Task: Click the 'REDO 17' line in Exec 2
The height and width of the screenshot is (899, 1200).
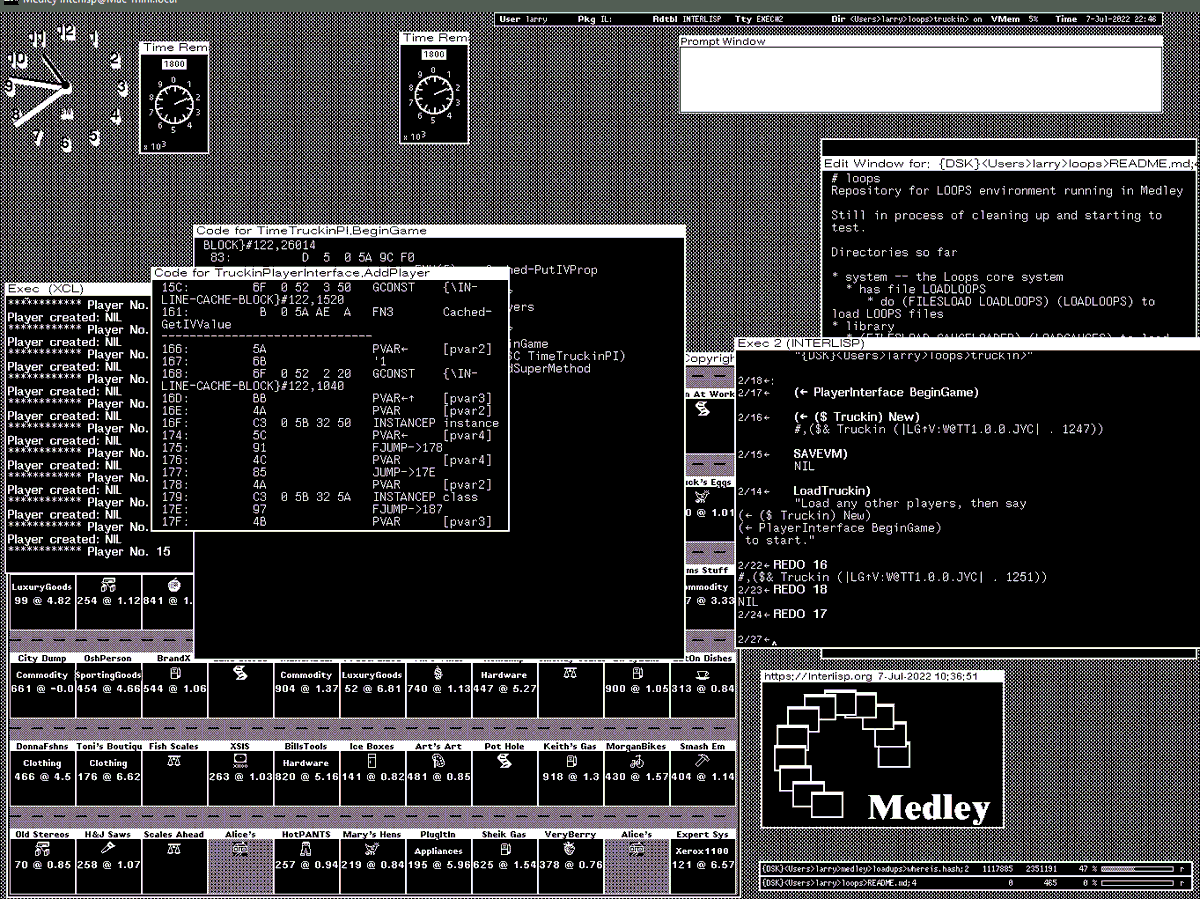Action: [x=800, y=614]
